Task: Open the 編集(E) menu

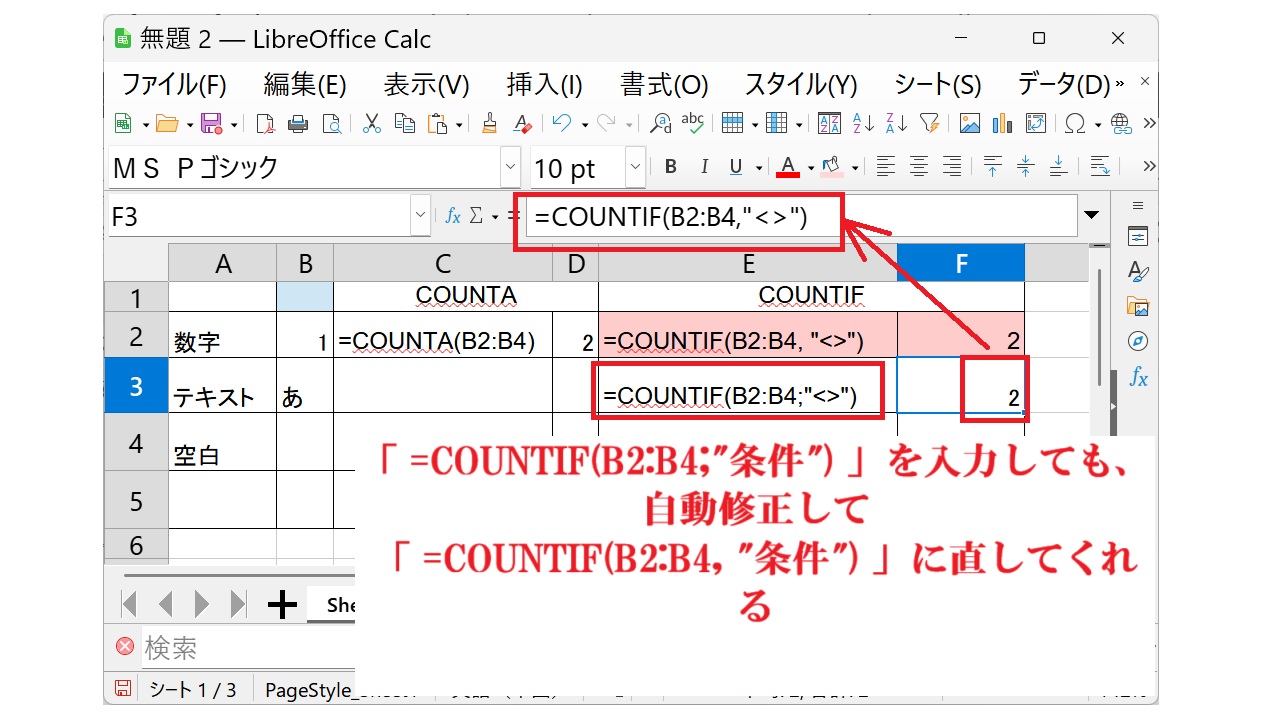Action: pos(305,85)
